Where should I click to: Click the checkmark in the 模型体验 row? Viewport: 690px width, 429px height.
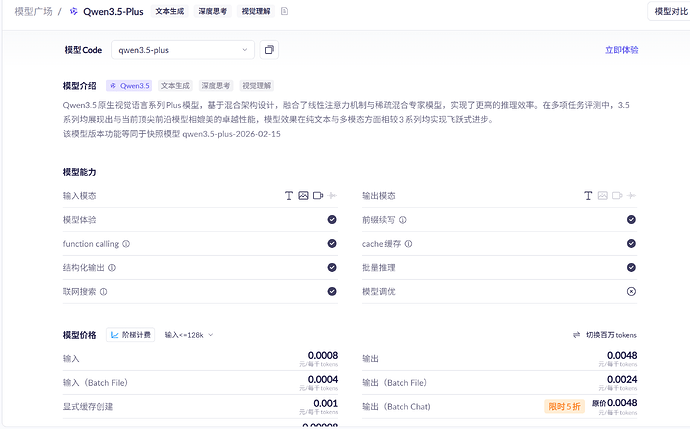331,219
